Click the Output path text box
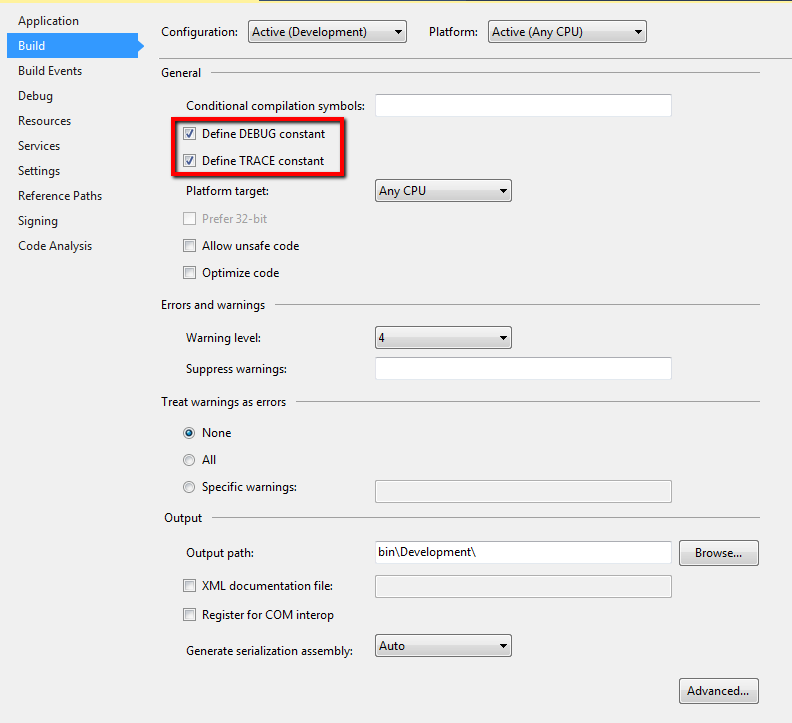792x723 pixels. tap(523, 552)
